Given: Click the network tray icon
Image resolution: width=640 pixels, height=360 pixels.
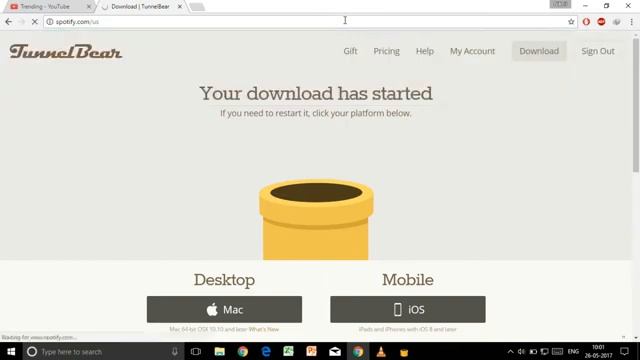Looking at the screenshot, I should coord(544,351).
